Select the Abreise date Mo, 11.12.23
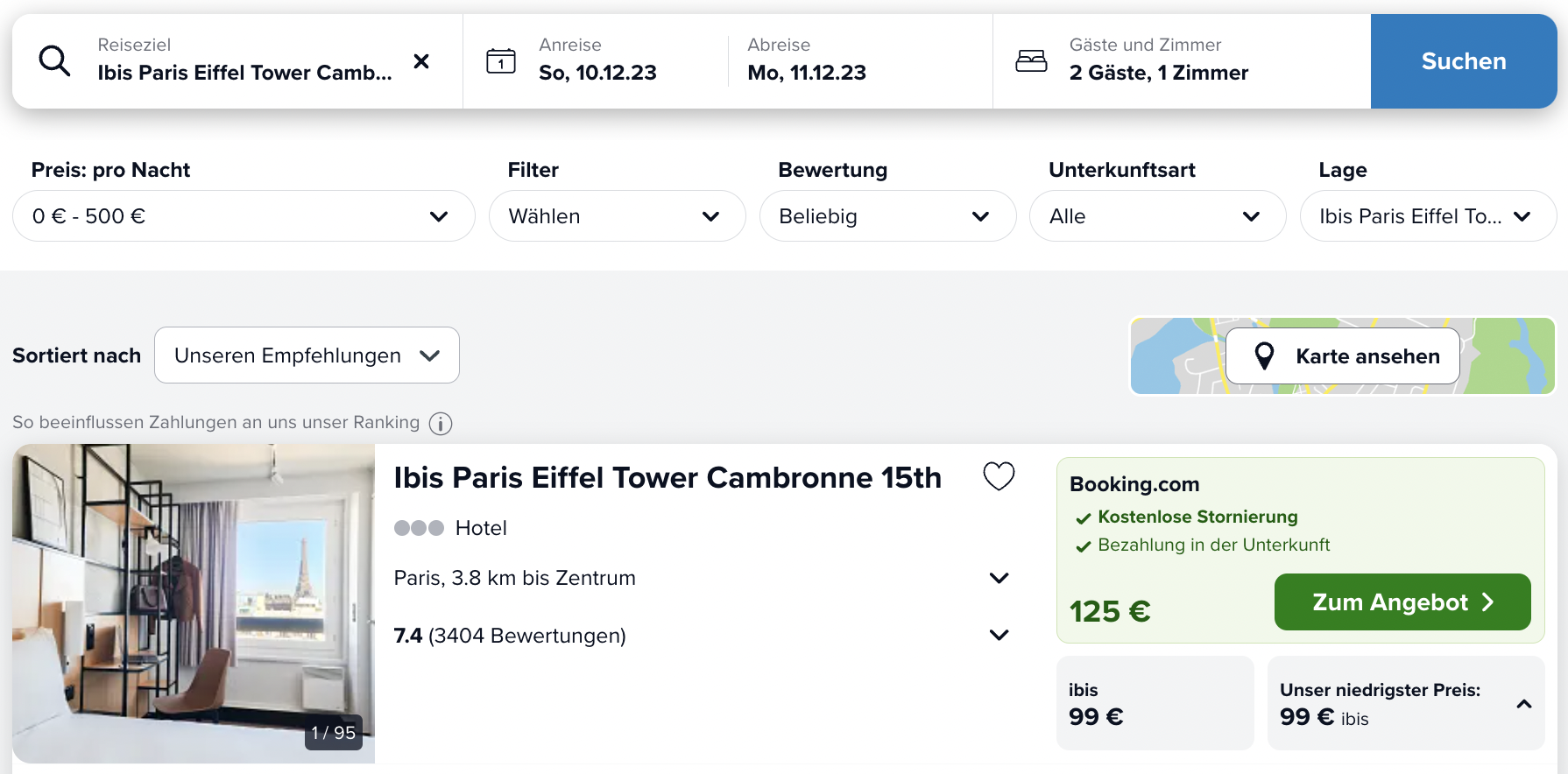The height and width of the screenshot is (774, 1568). pyautogui.click(x=807, y=73)
